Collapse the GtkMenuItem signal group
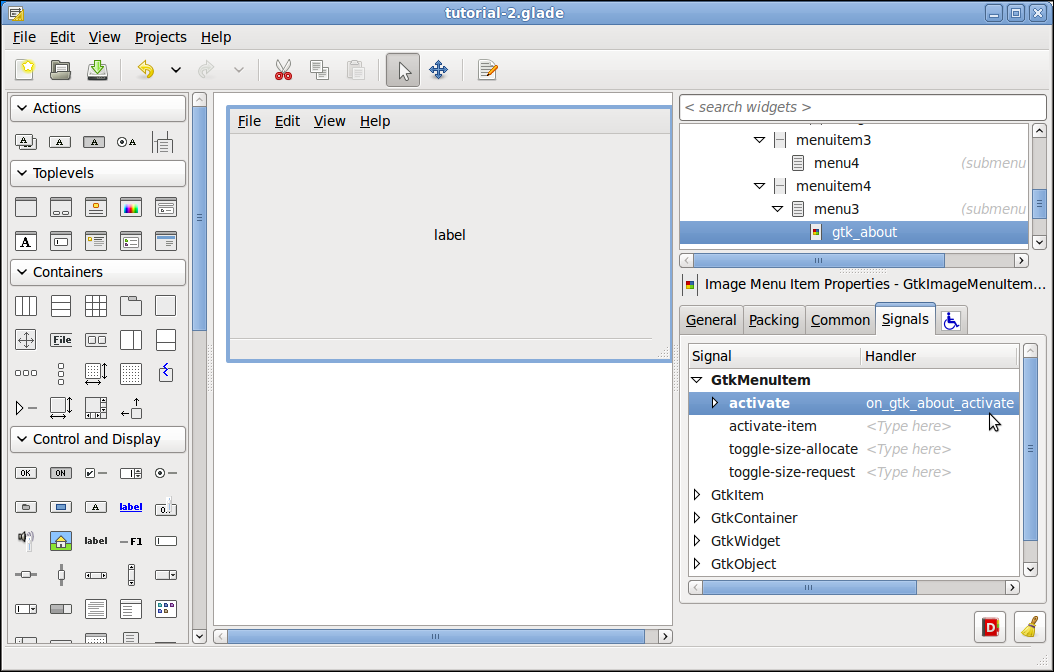The width and height of the screenshot is (1054, 672). [697, 380]
